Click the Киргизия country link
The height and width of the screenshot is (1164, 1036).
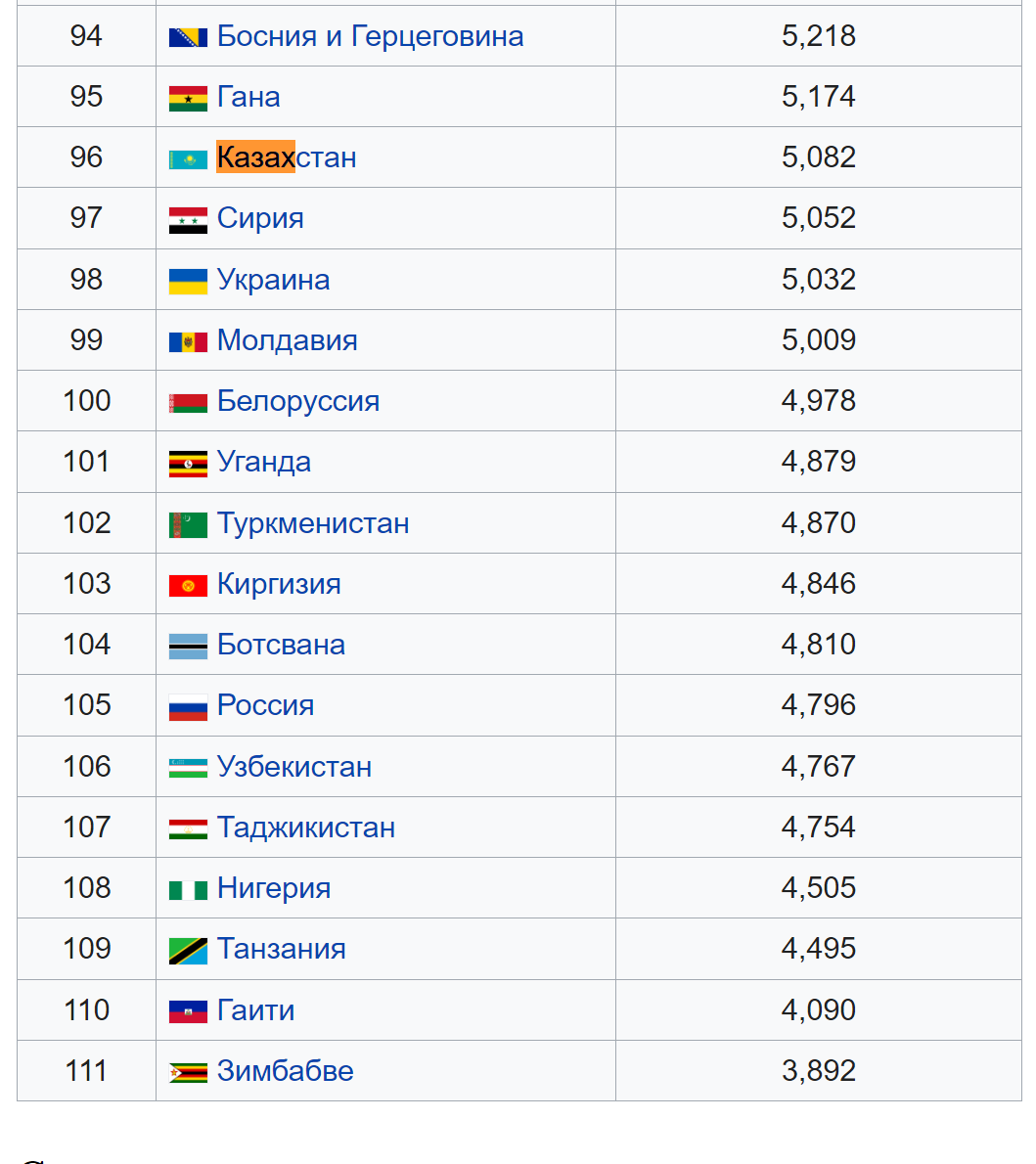(279, 584)
